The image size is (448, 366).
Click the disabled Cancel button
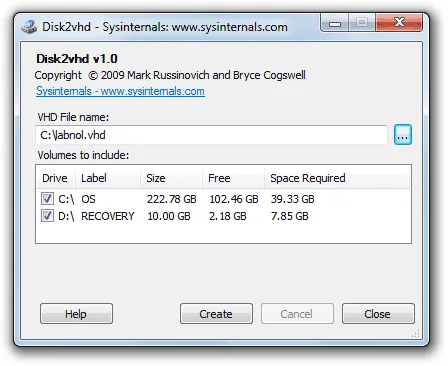pos(297,314)
